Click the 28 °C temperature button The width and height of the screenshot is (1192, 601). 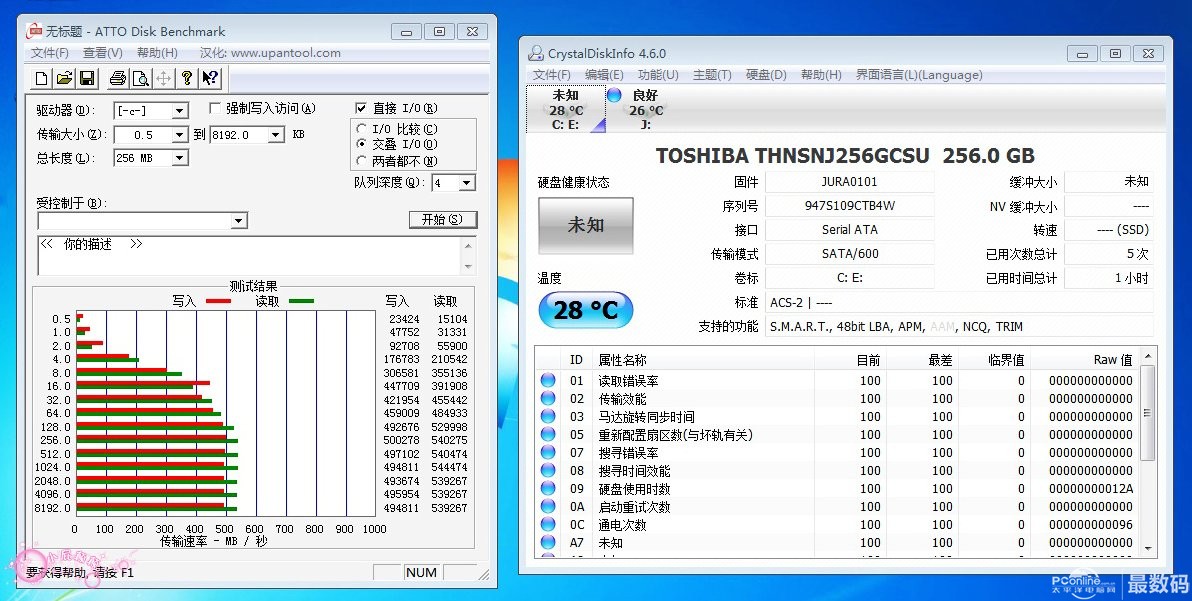click(x=585, y=310)
